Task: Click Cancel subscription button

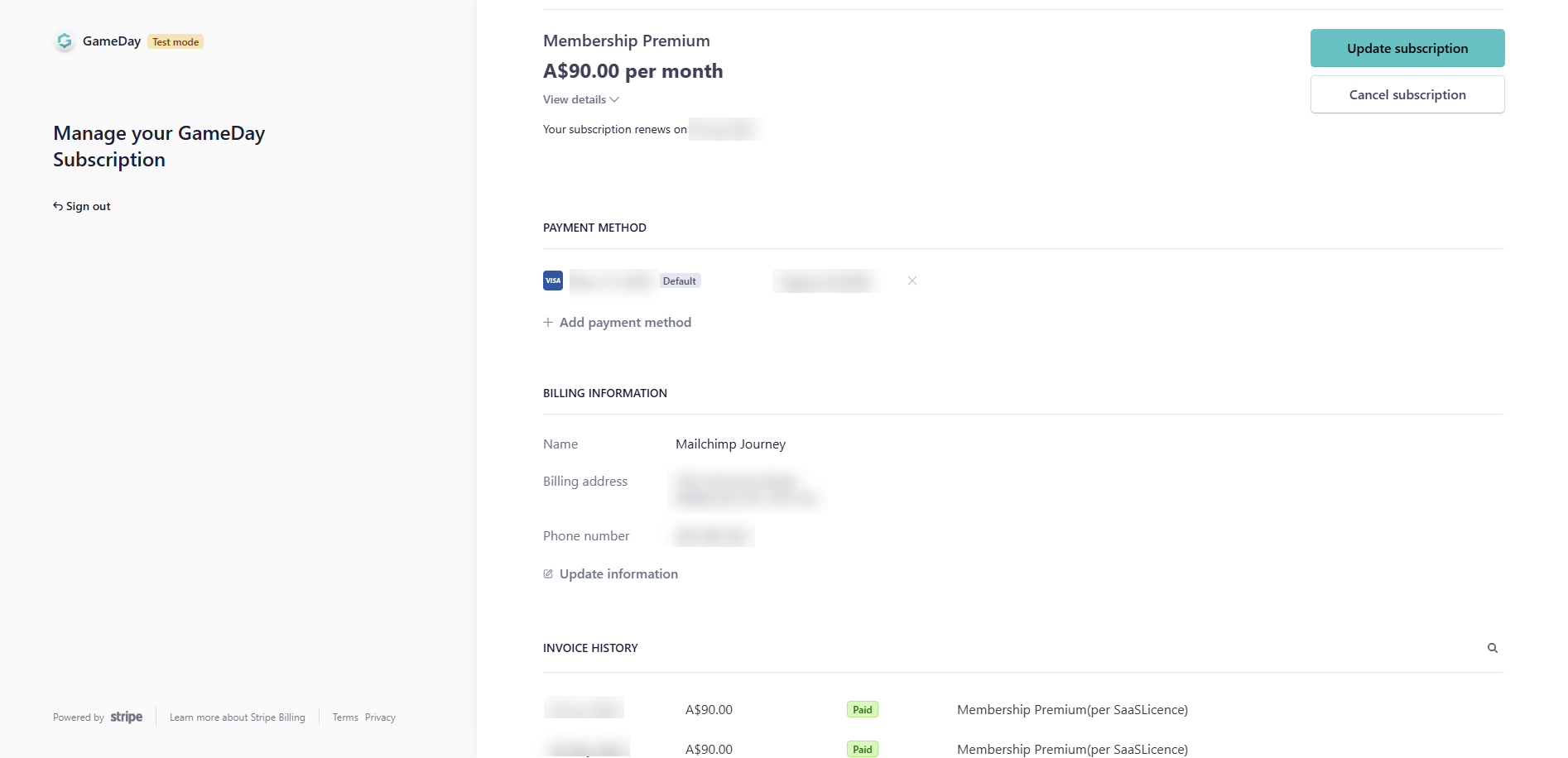Action: pos(1407,94)
